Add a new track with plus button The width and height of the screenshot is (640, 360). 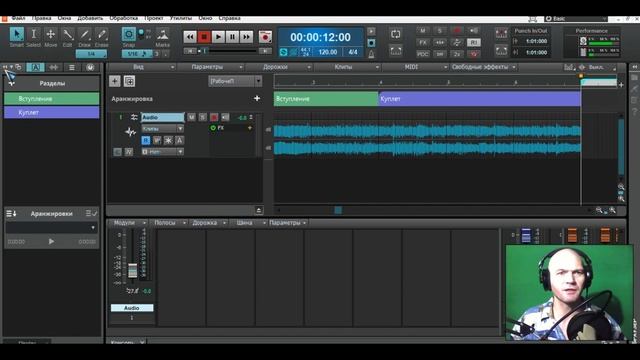(115, 81)
